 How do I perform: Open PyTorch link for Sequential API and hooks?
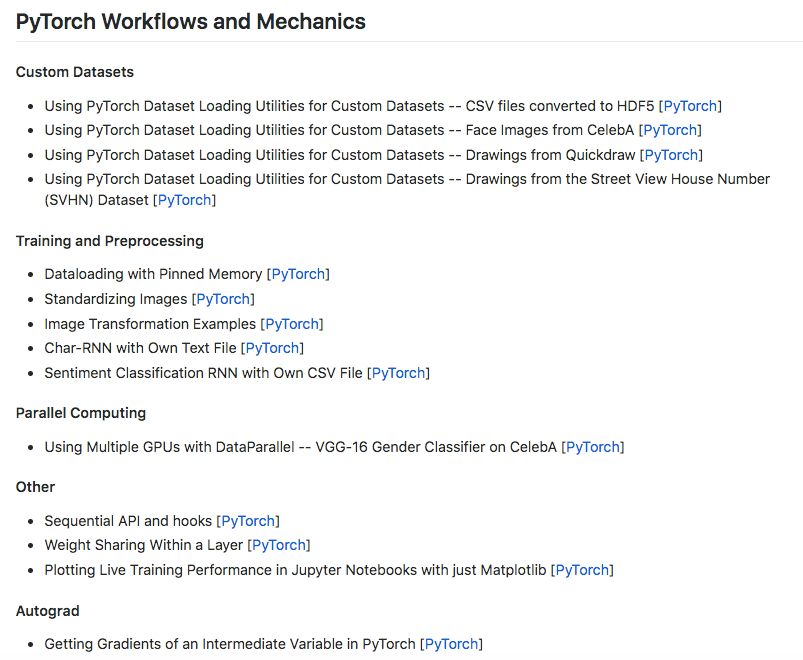[248, 521]
